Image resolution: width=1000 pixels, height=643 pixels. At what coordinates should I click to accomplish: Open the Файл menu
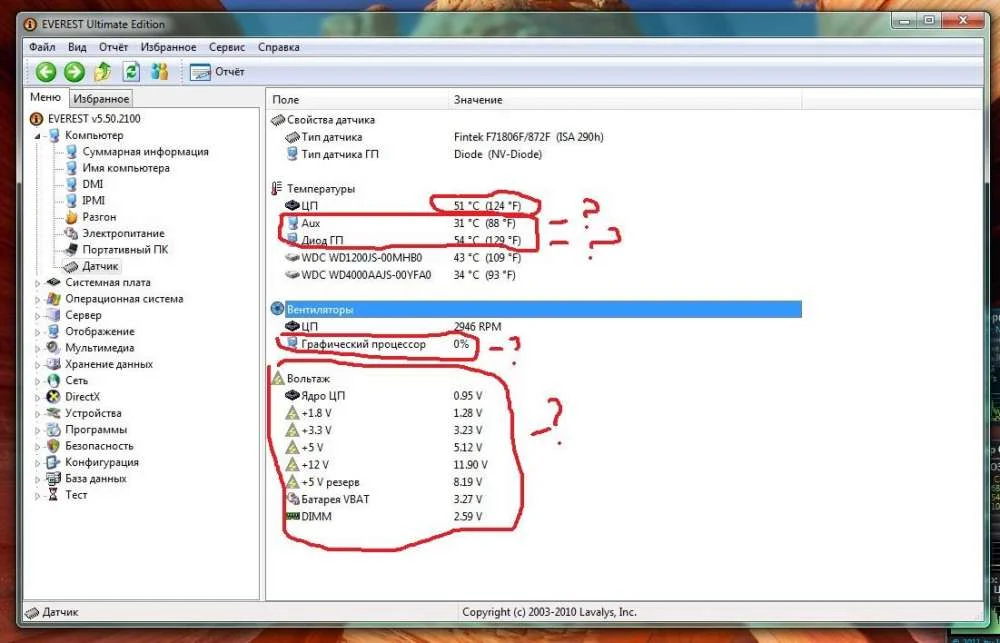[x=42, y=47]
